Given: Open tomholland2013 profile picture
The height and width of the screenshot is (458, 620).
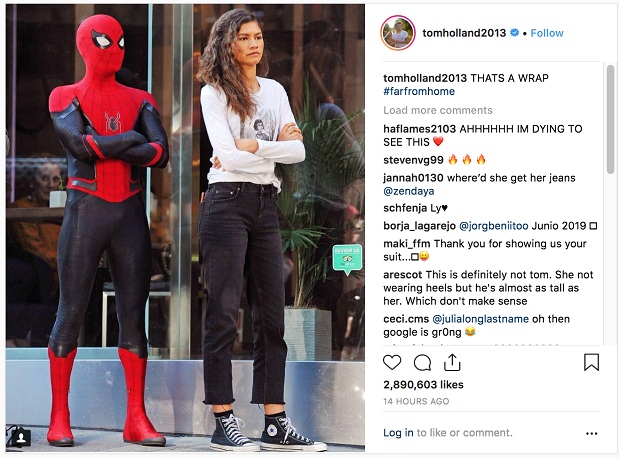Looking at the screenshot, I should click(x=398, y=33).
